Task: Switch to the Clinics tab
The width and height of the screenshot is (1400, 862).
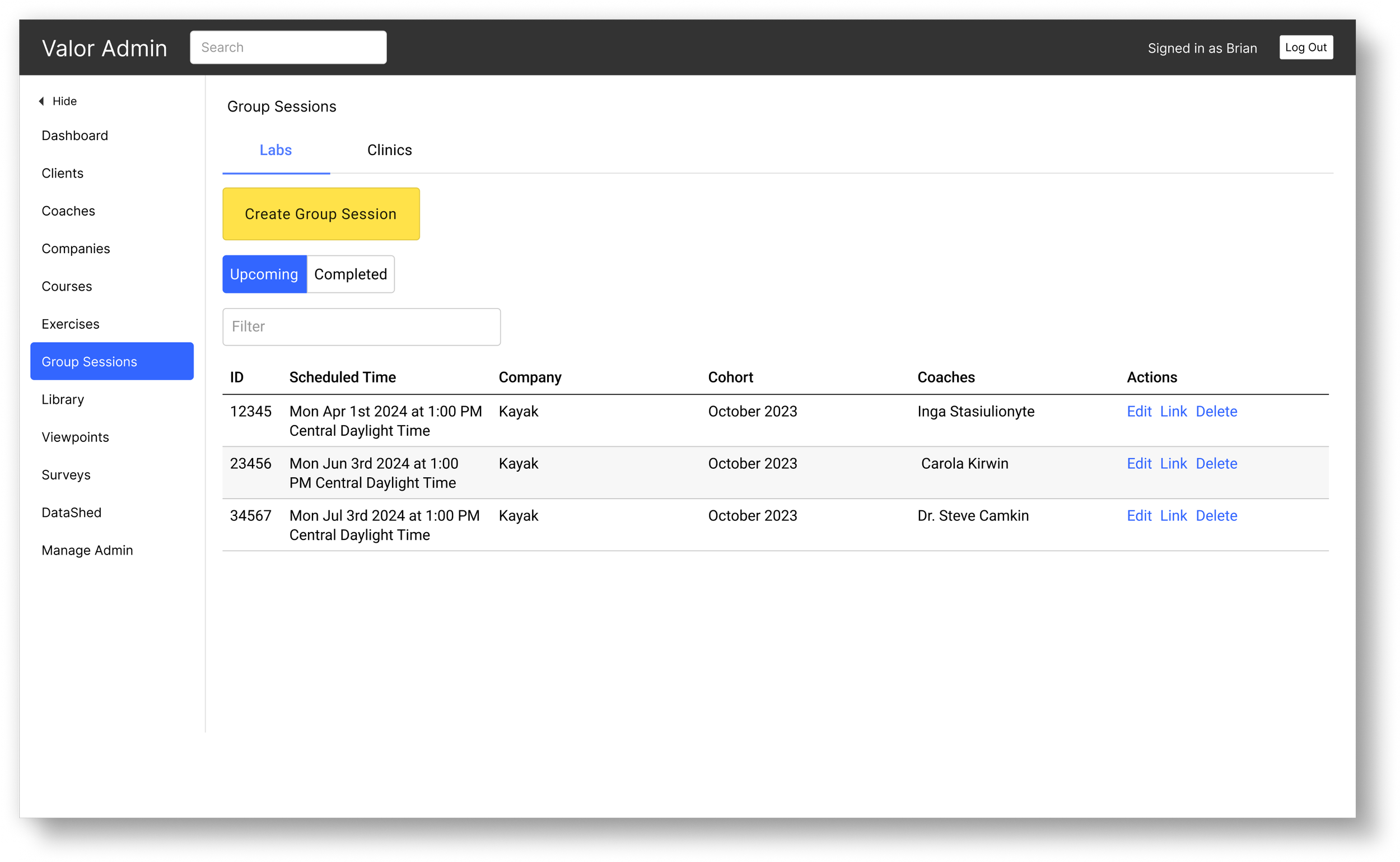Action: pos(389,150)
